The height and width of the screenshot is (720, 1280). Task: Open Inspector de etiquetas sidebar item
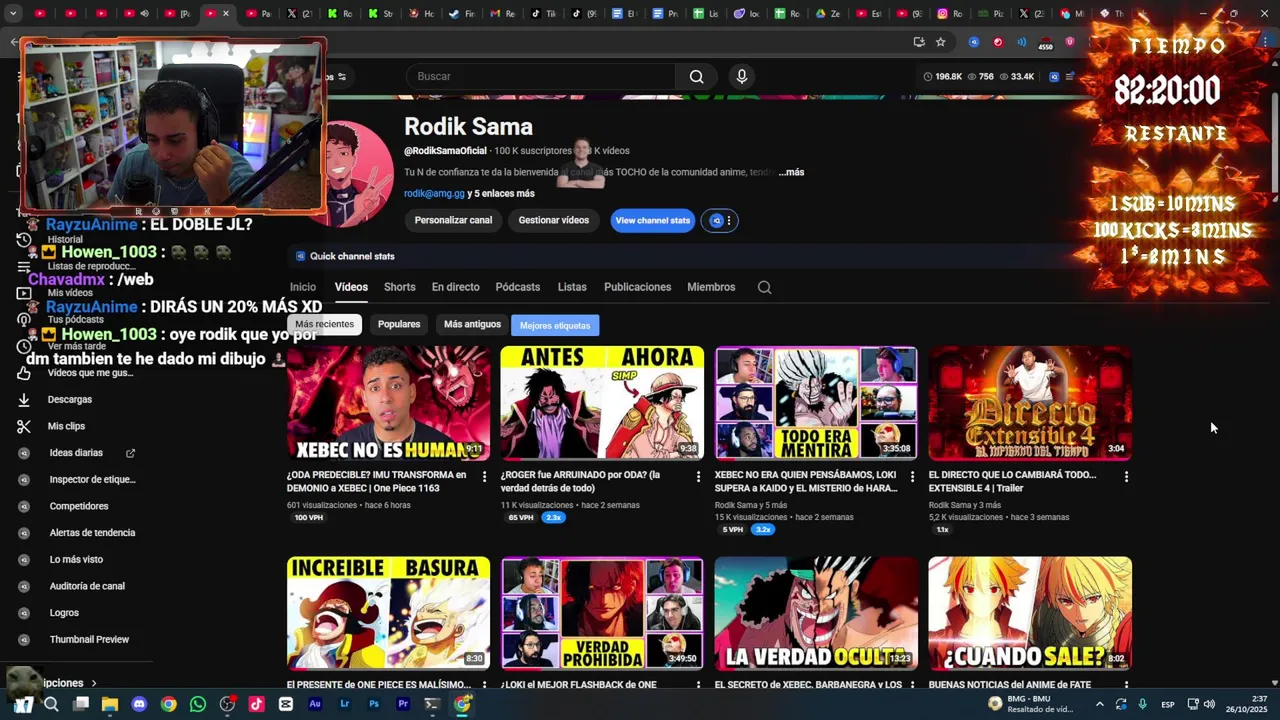[x=92, y=480]
